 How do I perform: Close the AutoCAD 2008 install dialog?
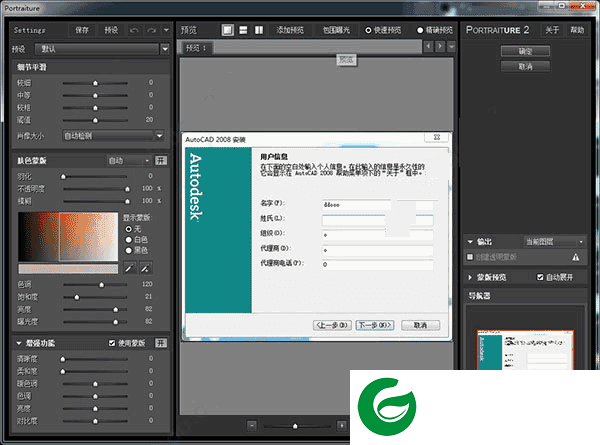coord(437,137)
